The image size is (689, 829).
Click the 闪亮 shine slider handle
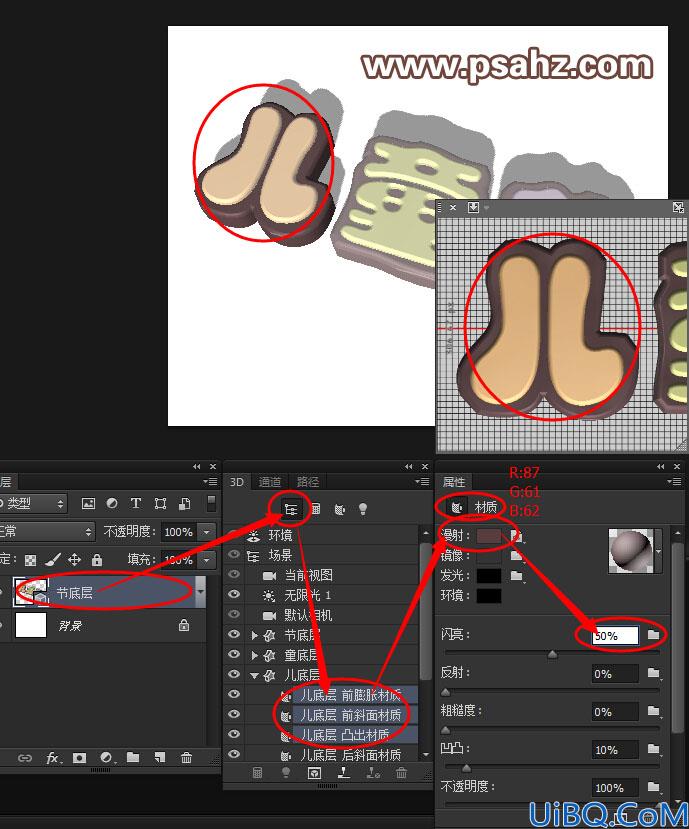[x=552, y=655]
